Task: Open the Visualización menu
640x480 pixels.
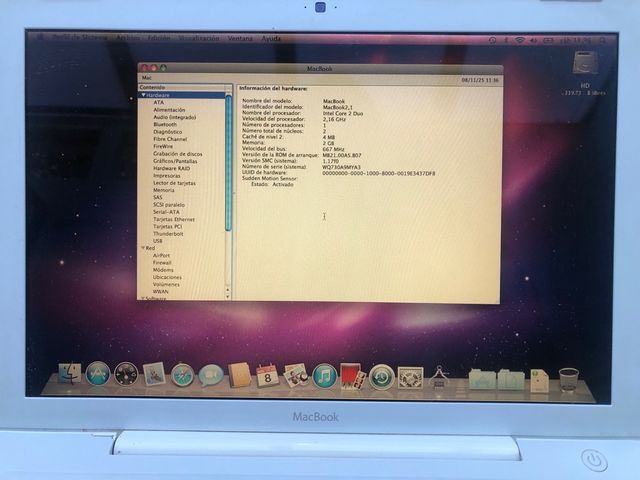Action: pos(199,38)
